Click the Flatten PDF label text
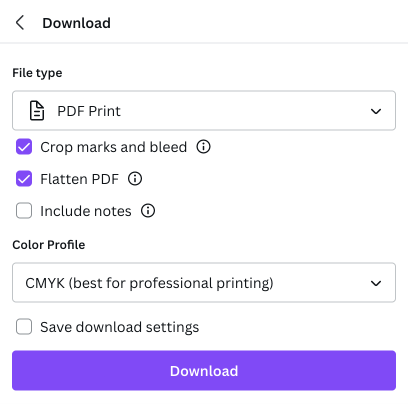Image resolution: width=408 pixels, height=404 pixels. coord(79,179)
